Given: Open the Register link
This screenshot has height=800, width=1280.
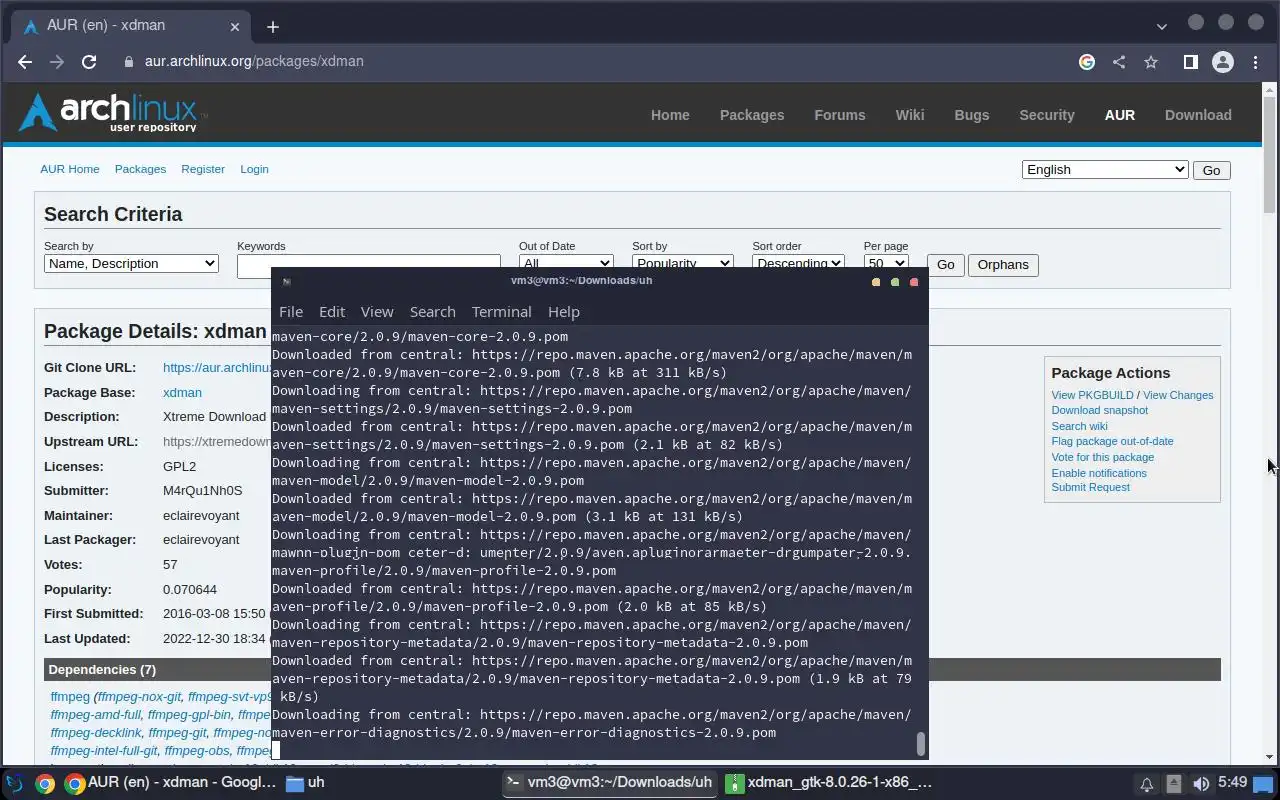Looking at the screenshot, I should [x=203, y=169].
